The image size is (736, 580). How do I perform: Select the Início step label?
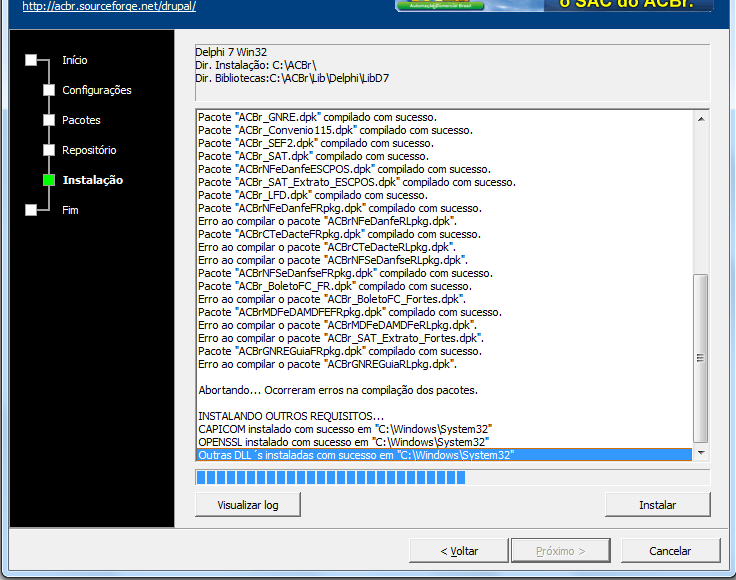click(x=75, y=60)
